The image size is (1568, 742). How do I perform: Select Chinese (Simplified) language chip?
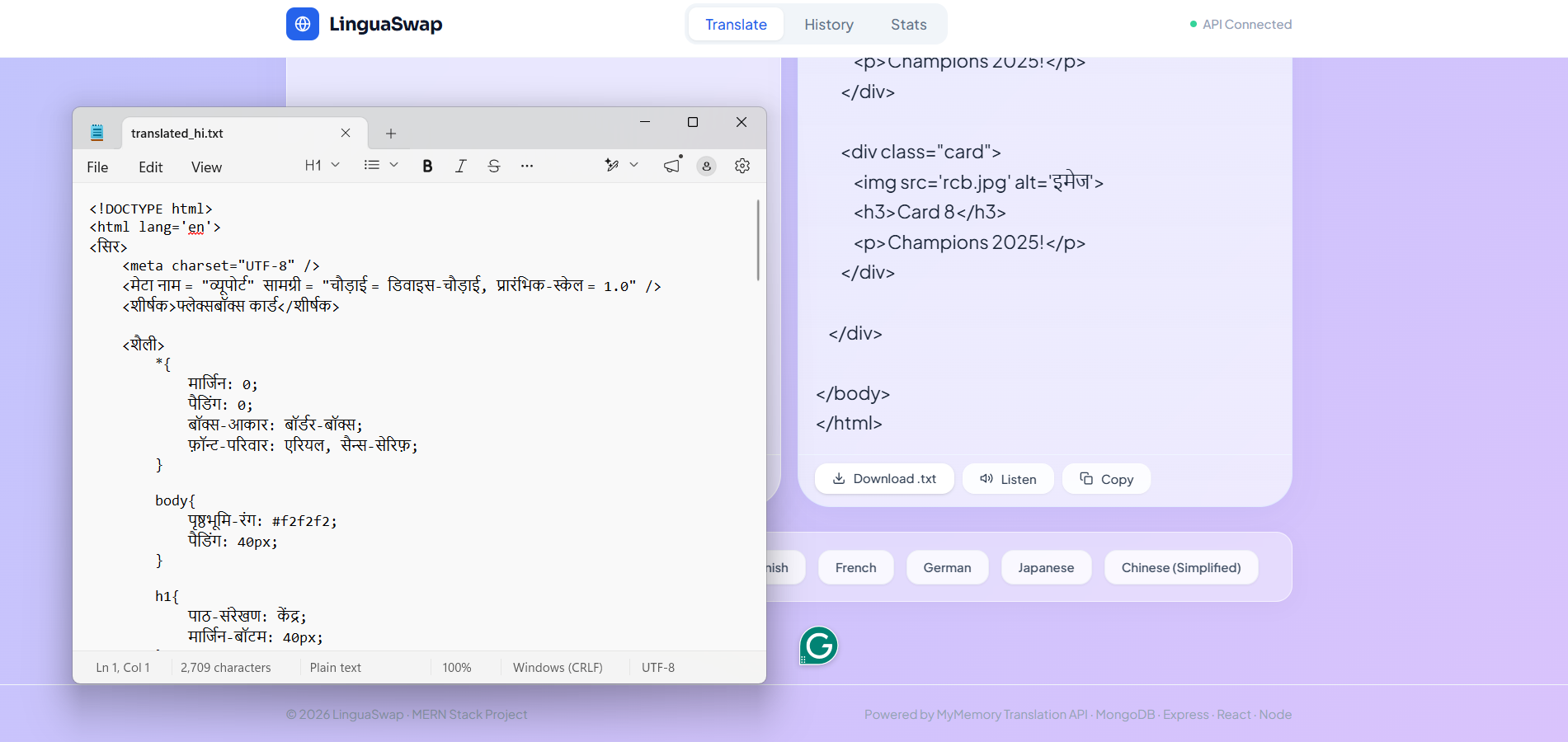click(x=1181, y=567)
